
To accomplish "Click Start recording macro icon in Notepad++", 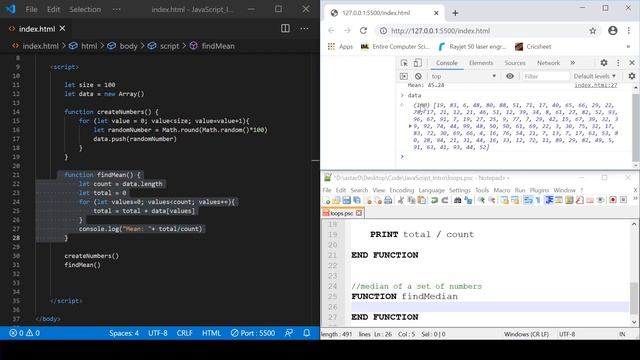I will pos(613,200).
